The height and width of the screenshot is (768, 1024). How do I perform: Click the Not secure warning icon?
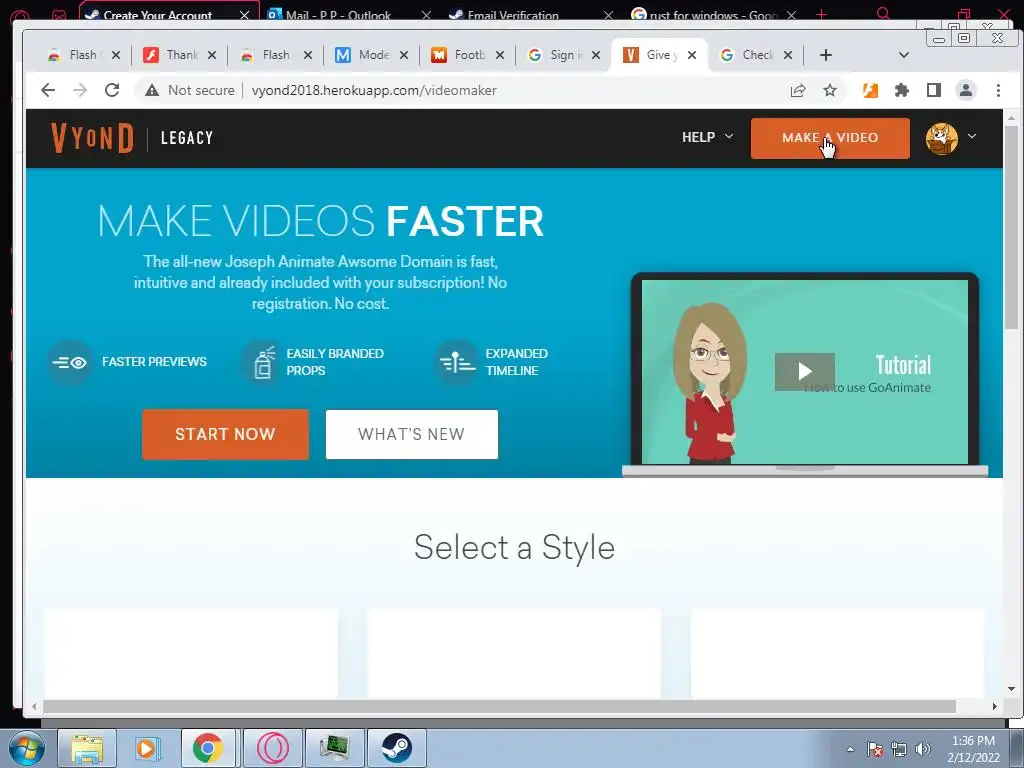(x=152, y=90)
